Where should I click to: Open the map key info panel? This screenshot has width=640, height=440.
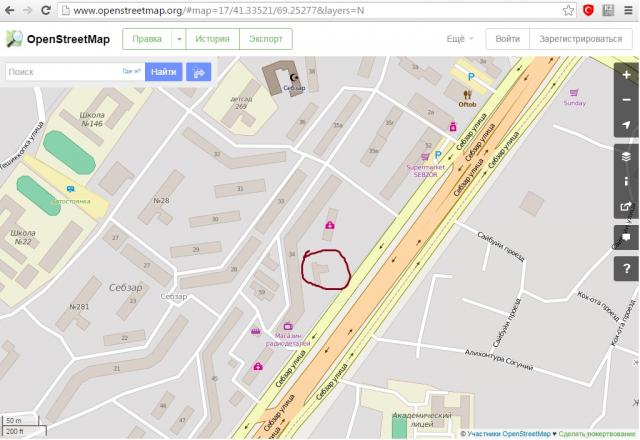(x=626, y=181)
